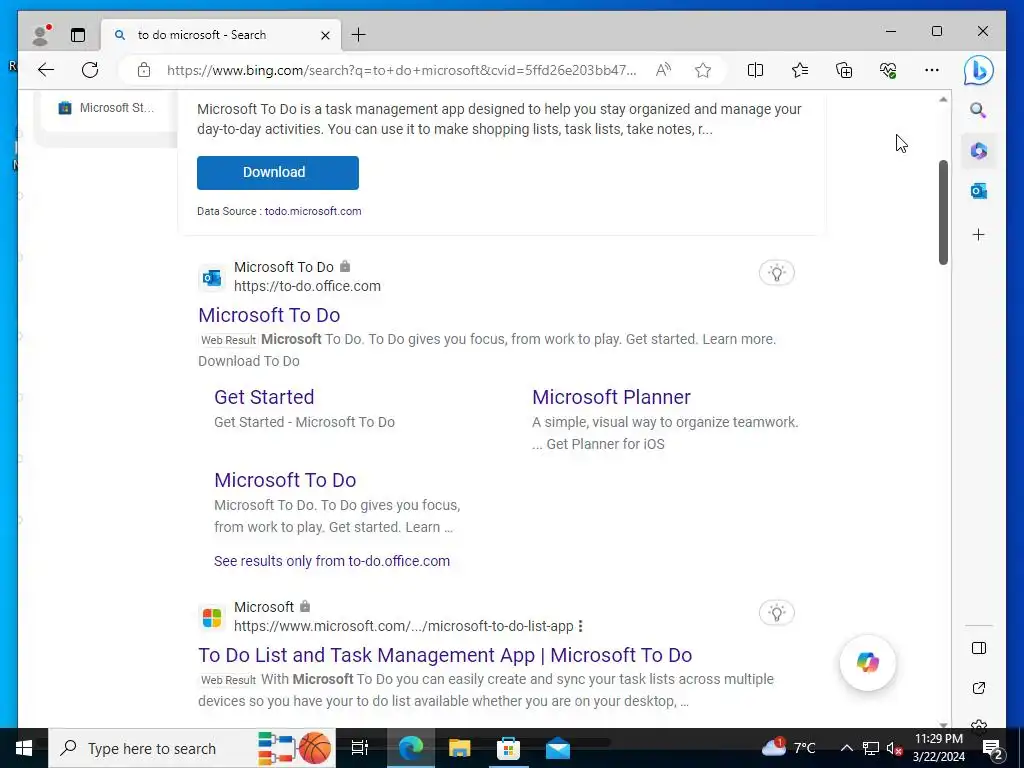Refresh the current page
1024x768 pixels.
coord(90,70)
